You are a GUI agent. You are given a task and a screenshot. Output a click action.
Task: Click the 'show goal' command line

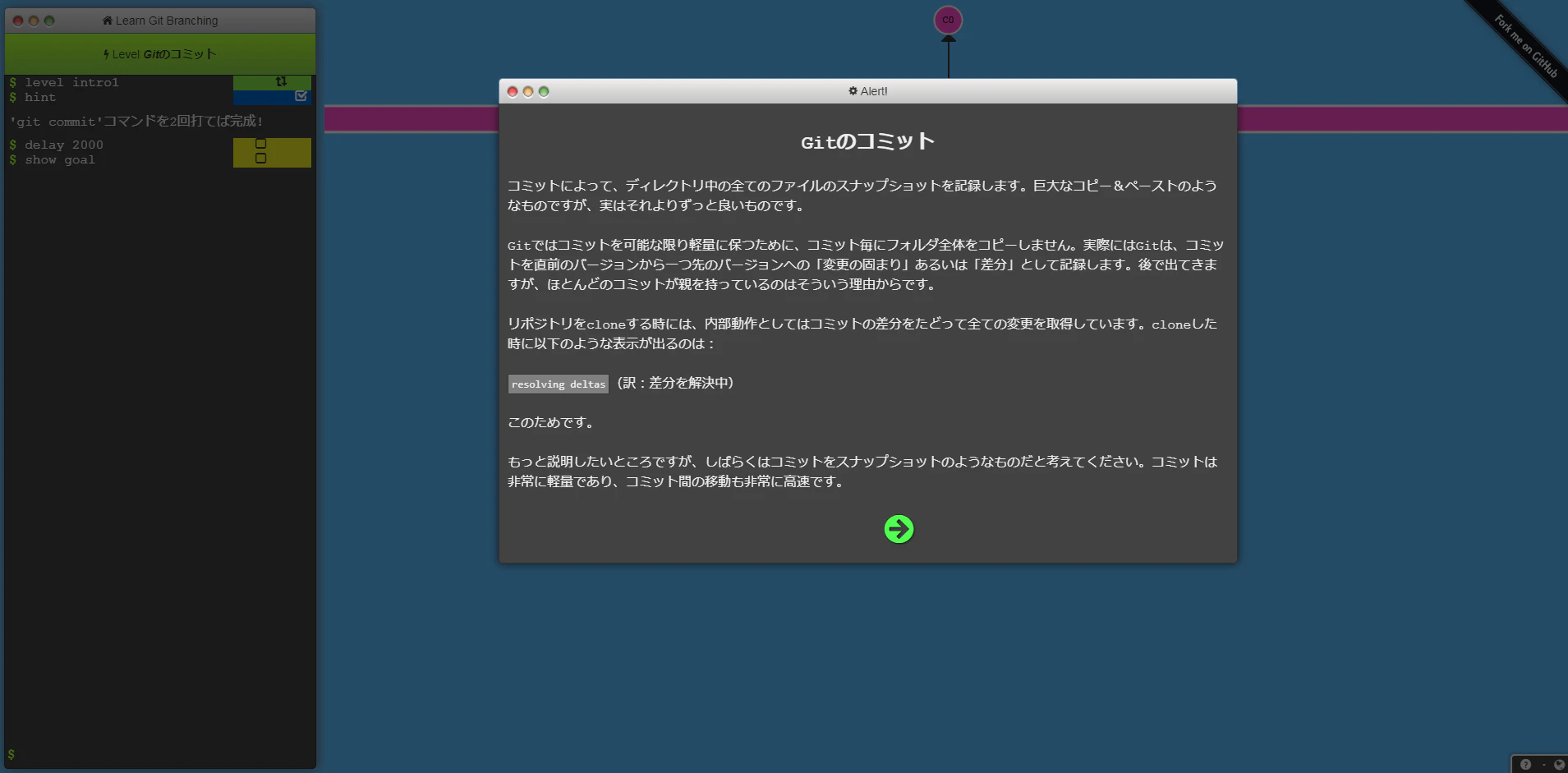(59, 159)
